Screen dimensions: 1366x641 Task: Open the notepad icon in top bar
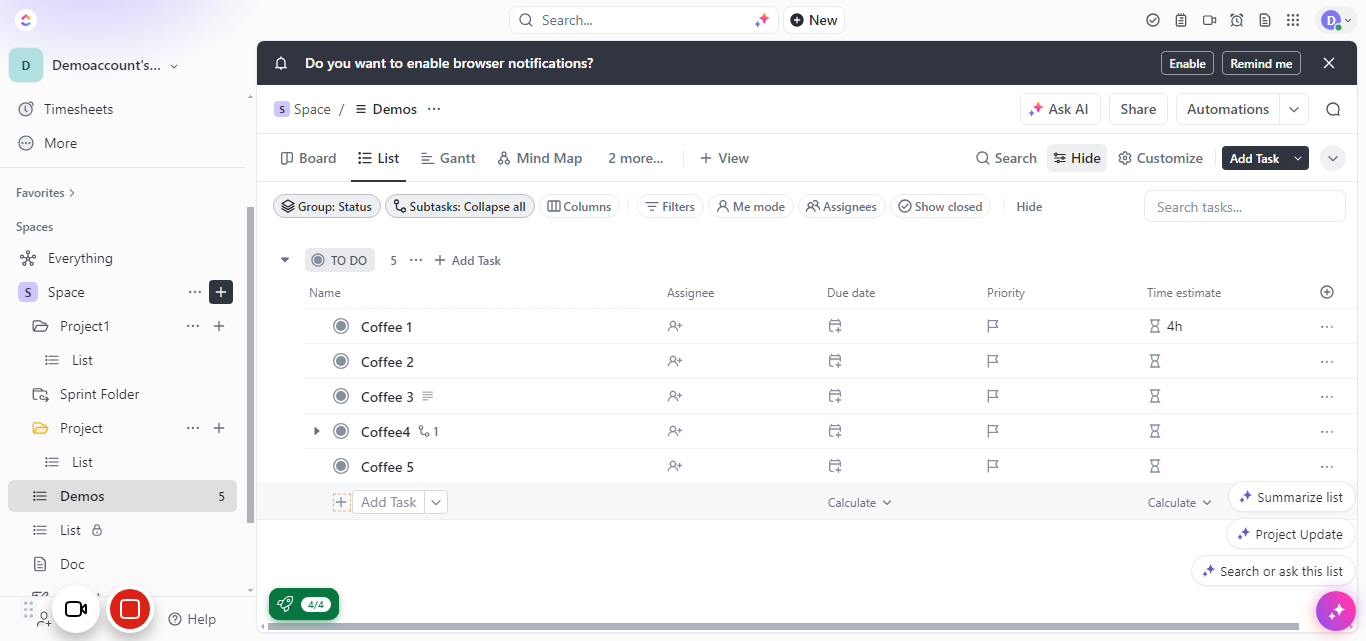point(1181,20)
